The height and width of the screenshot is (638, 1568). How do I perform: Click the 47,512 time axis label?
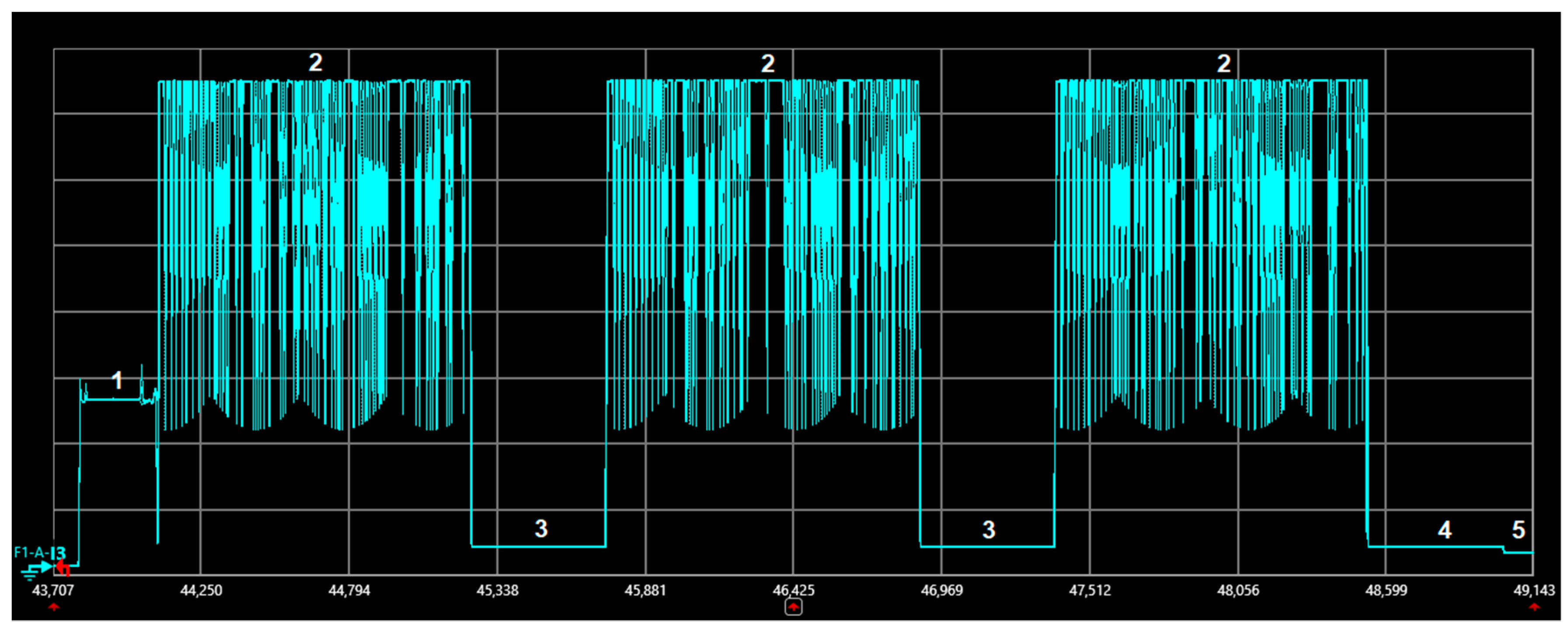[1090, 590]
